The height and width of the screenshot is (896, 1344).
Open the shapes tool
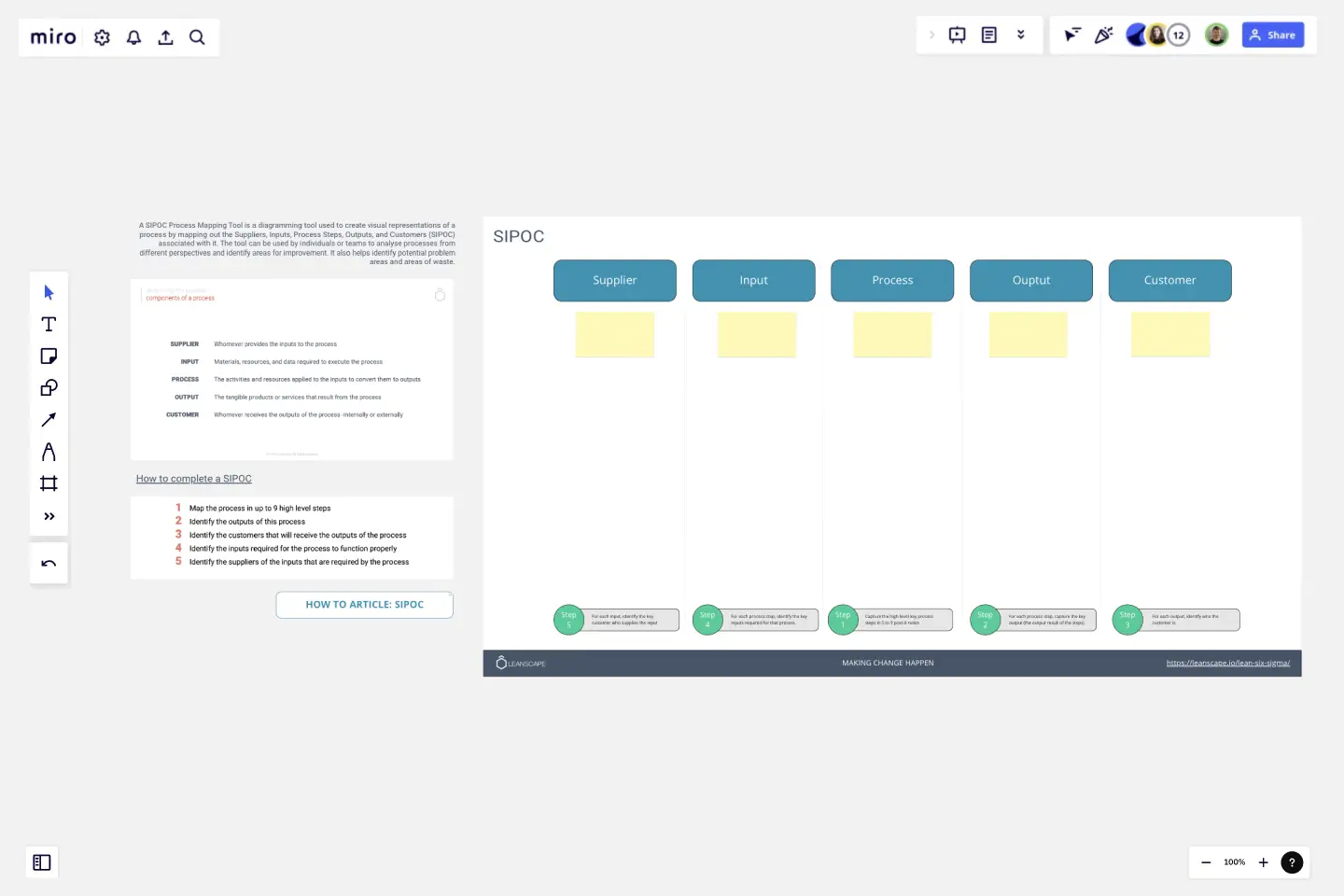tap(49, 387)
